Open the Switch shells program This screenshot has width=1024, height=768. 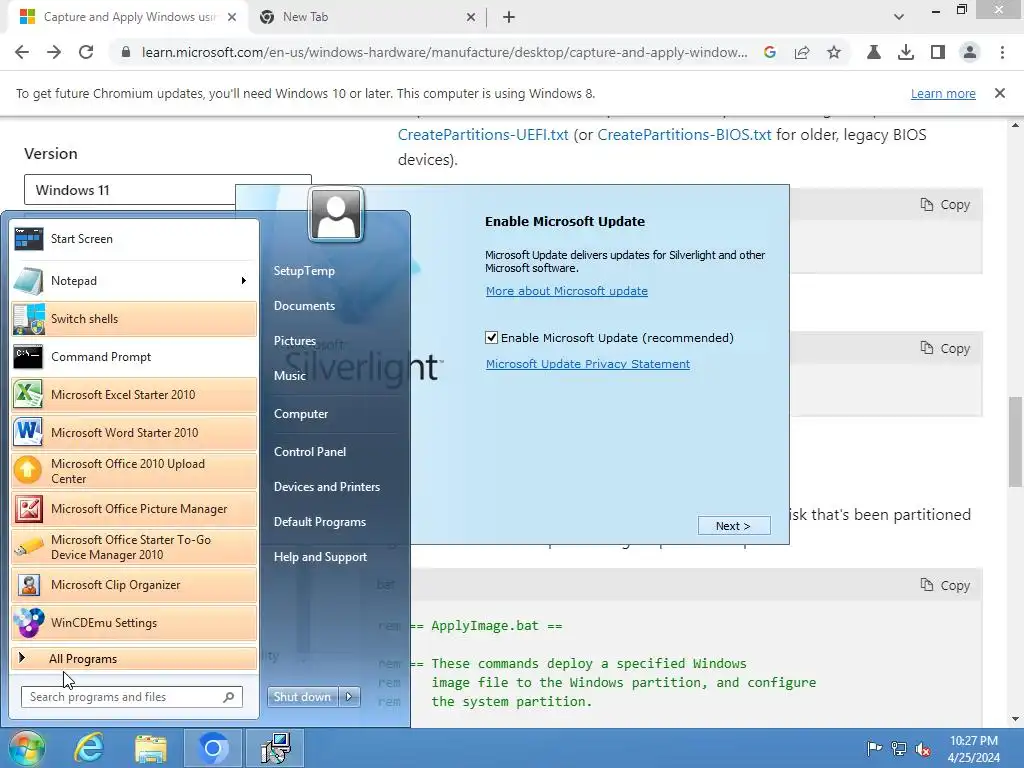pyautogui.click(x=134, y=319)
